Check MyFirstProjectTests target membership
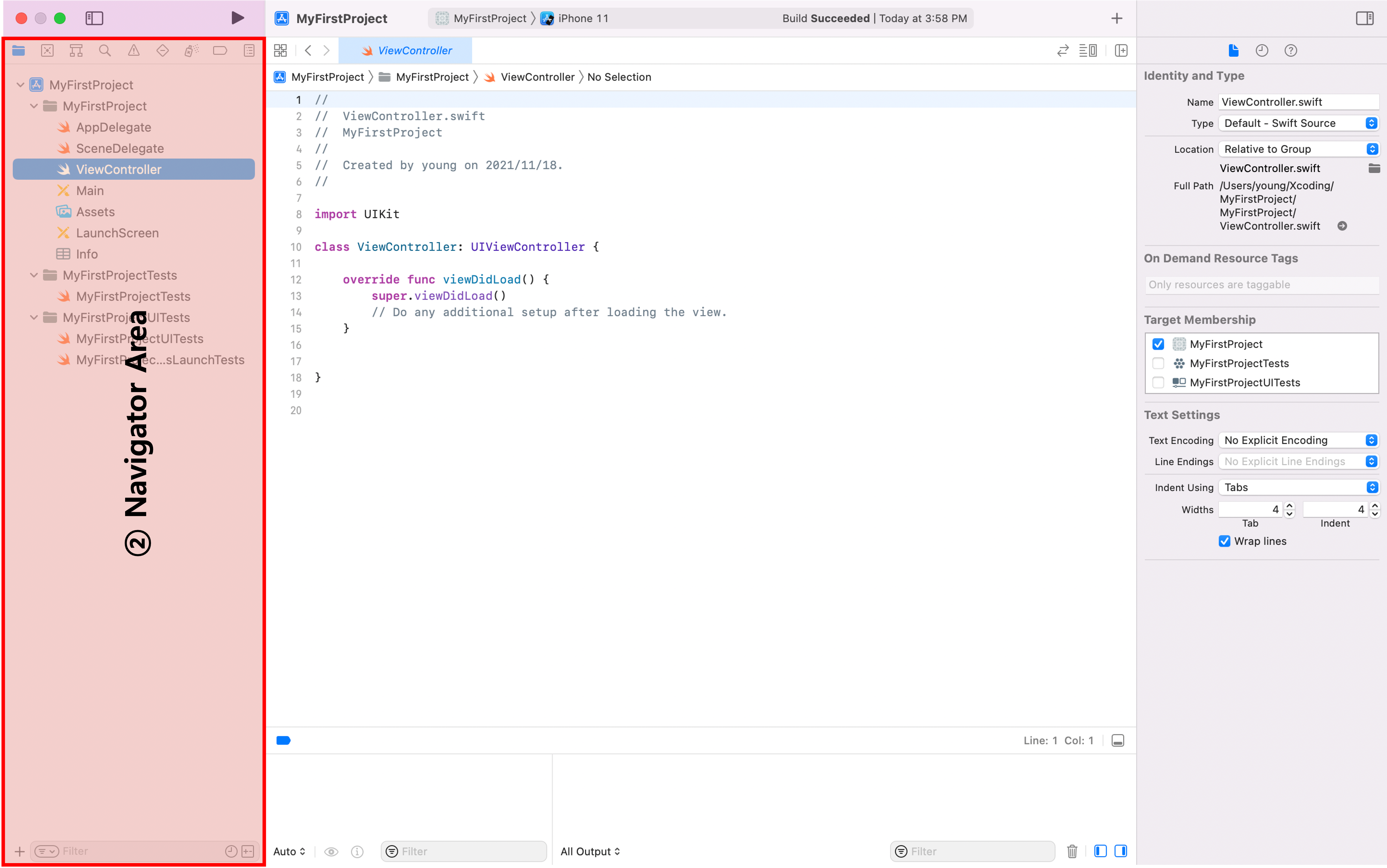1387x868 pixels. click(1158, 363)
